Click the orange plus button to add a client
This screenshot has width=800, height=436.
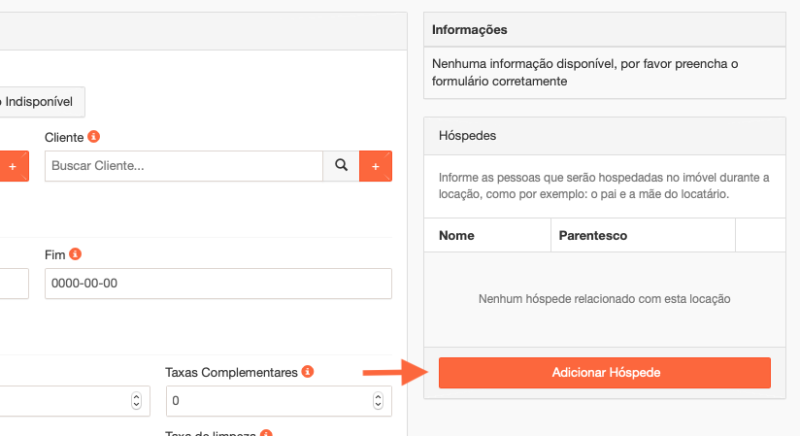[x=375, y=166]
